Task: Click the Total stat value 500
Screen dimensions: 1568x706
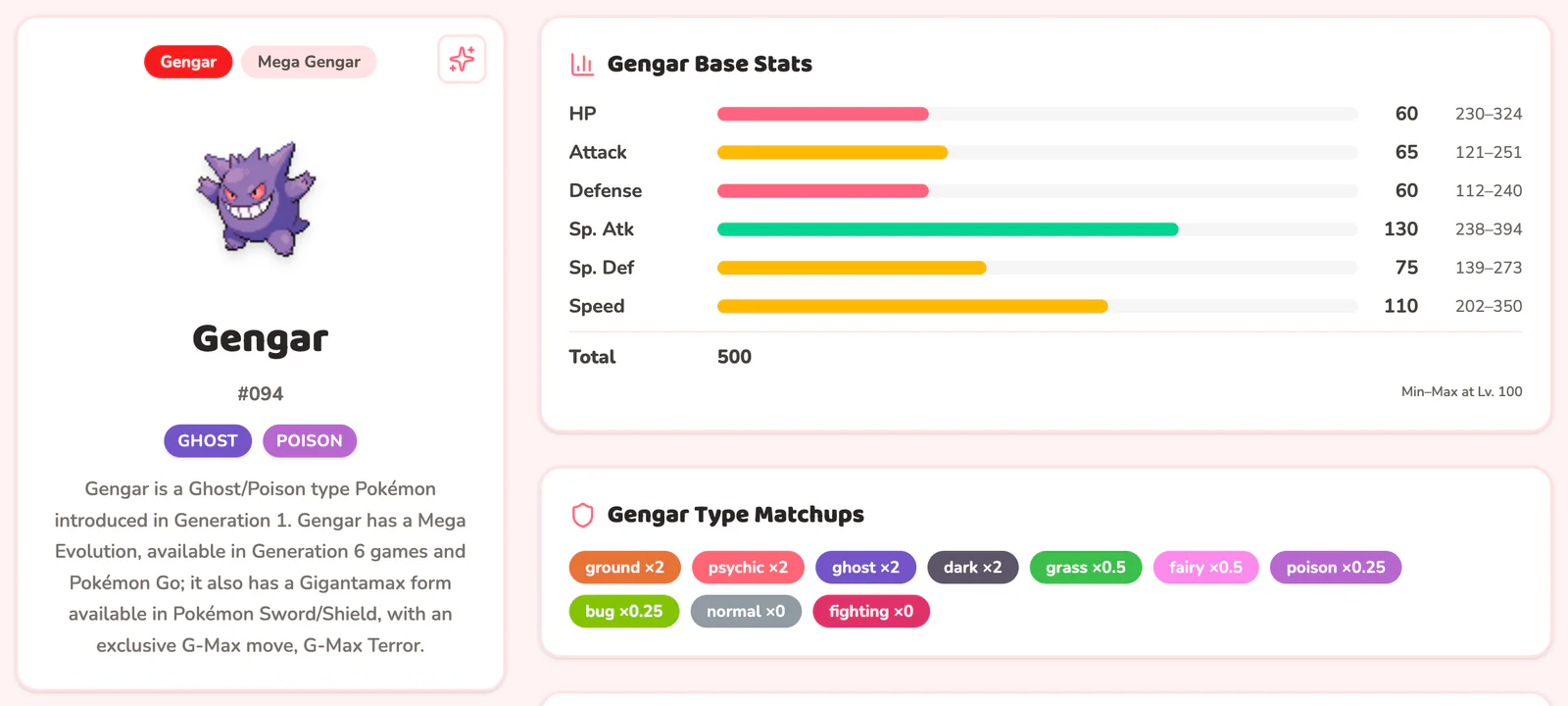Action: click(x=734, y=357)
